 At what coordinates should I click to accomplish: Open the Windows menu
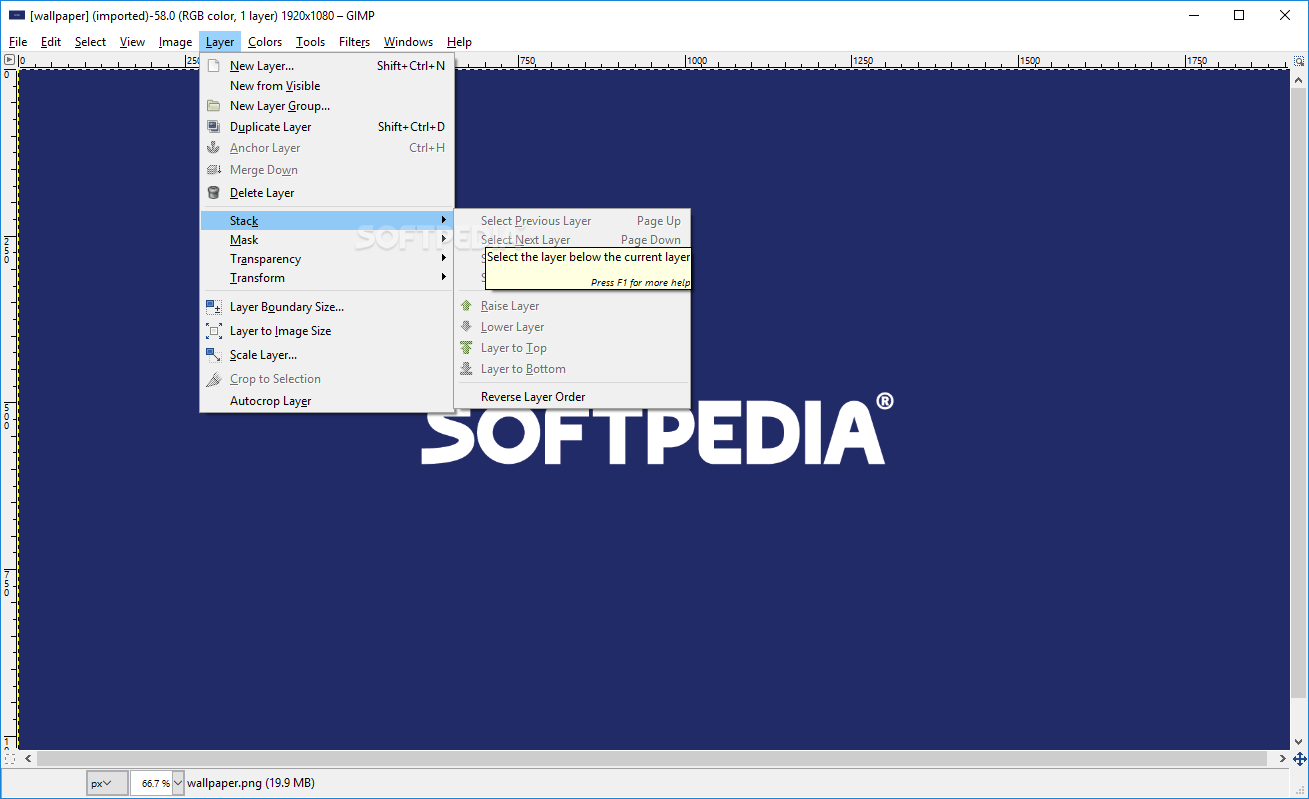click(408, 42)
